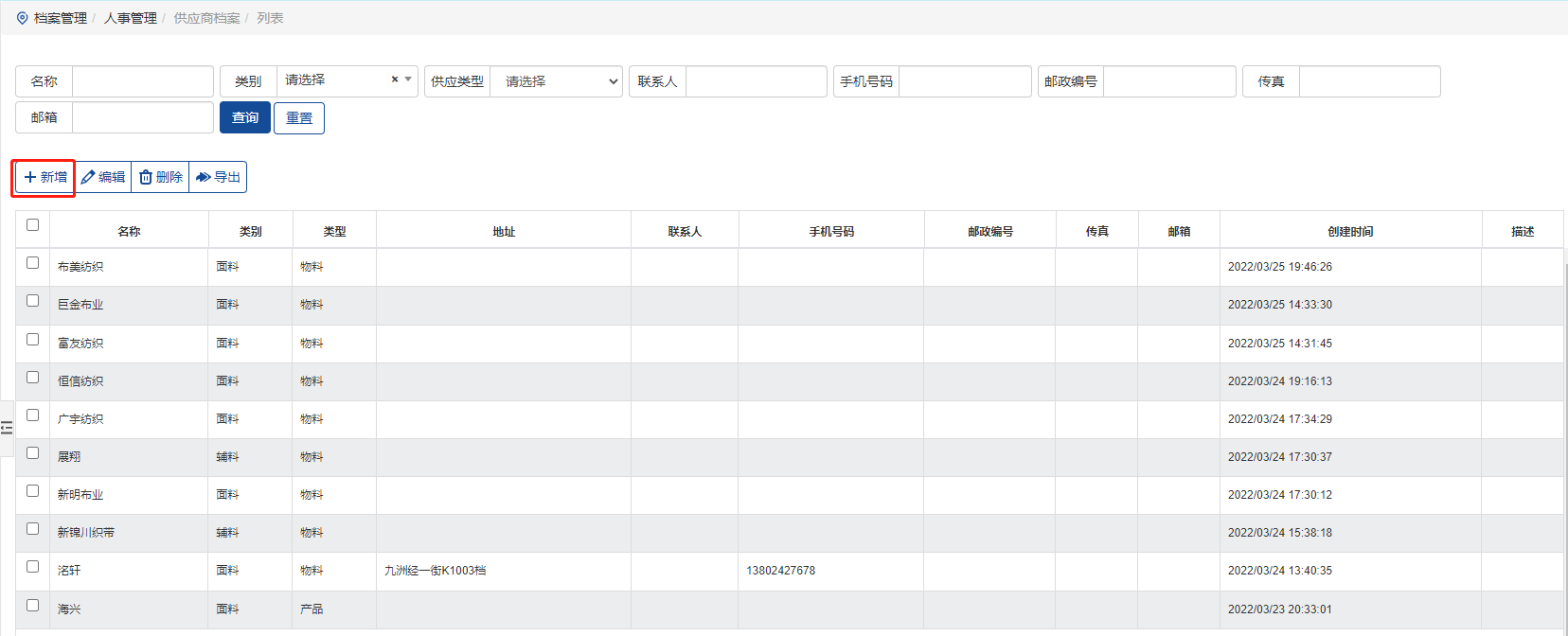Open 人事管理 breadcrumb item
Image resolution: width=1568 pixels, height=636 pixels.
click(x=131, y=18)
